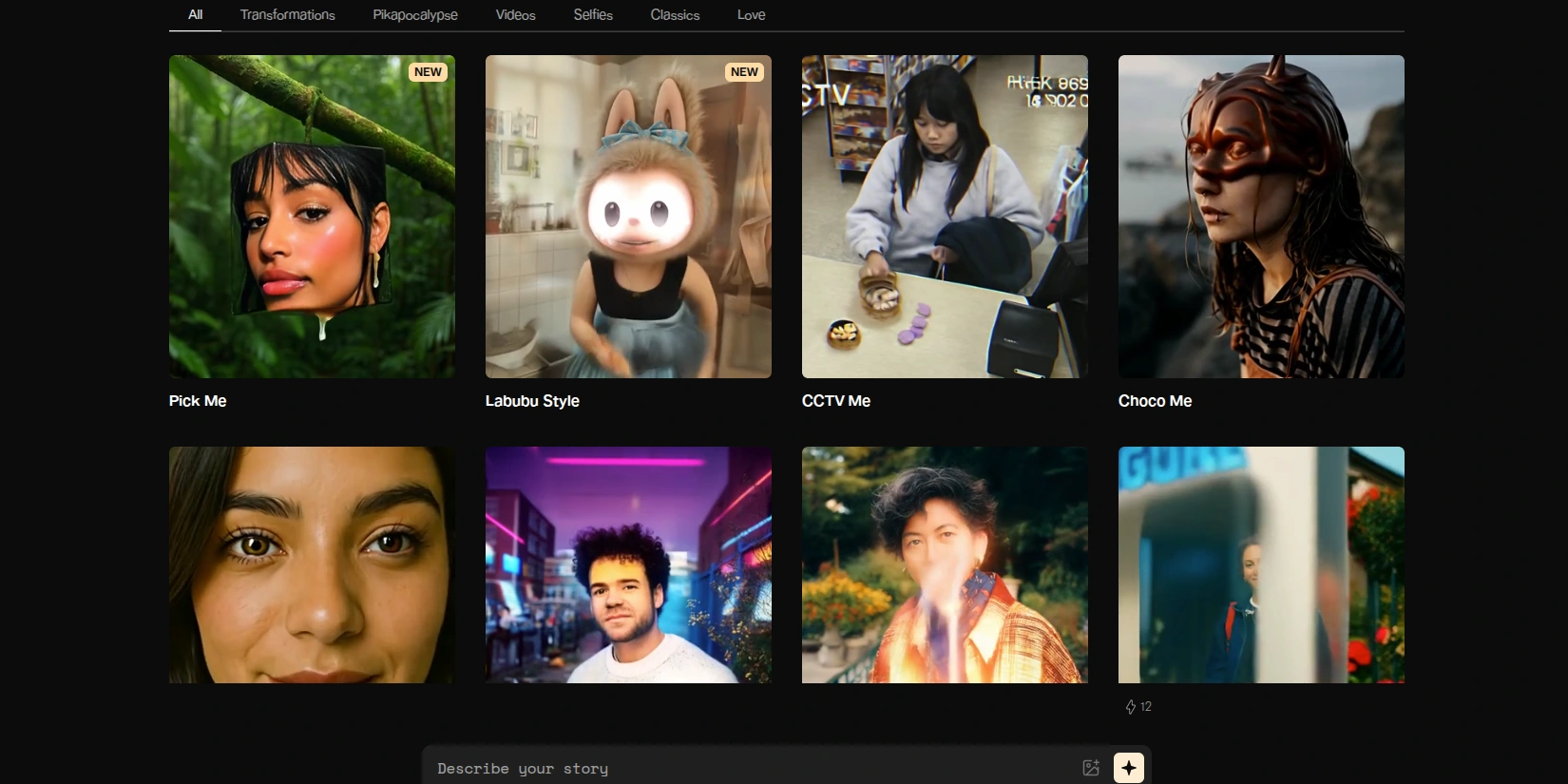Click the image upload icon in prompt bar
Screen dimensions: 1568x784
tap(1091, 768)
